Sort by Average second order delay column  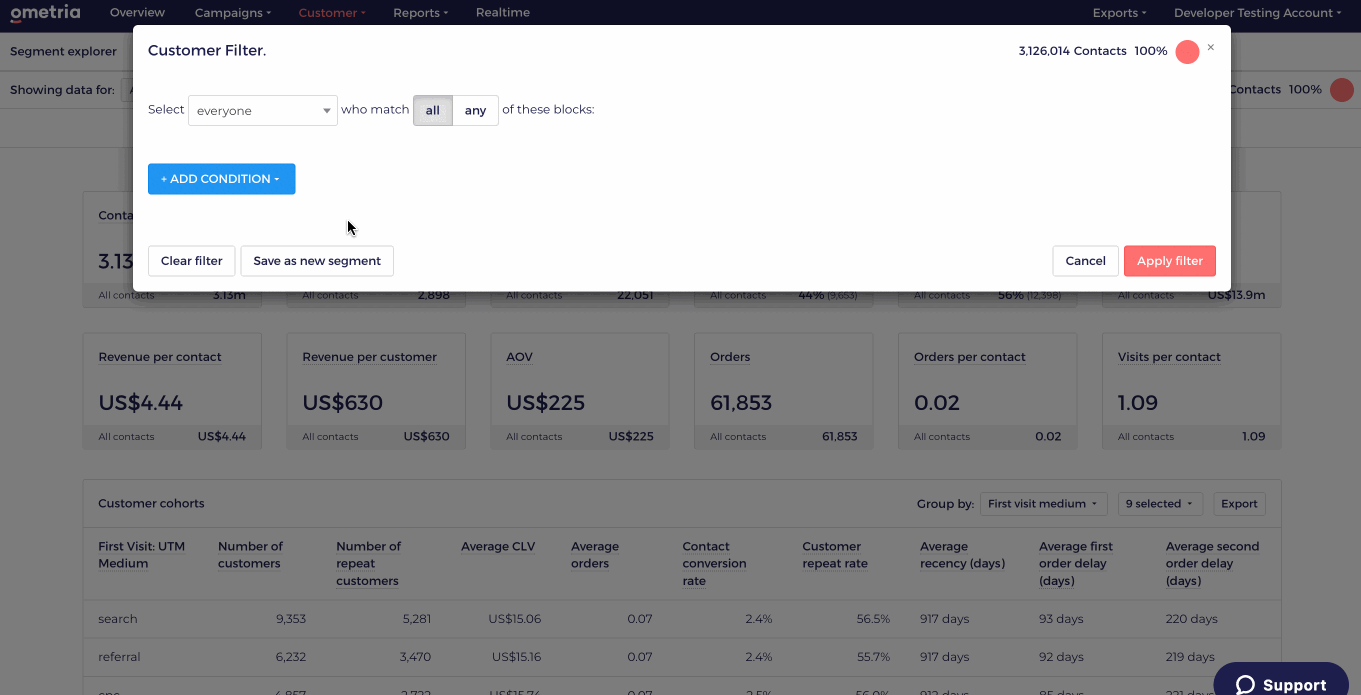1212,564
